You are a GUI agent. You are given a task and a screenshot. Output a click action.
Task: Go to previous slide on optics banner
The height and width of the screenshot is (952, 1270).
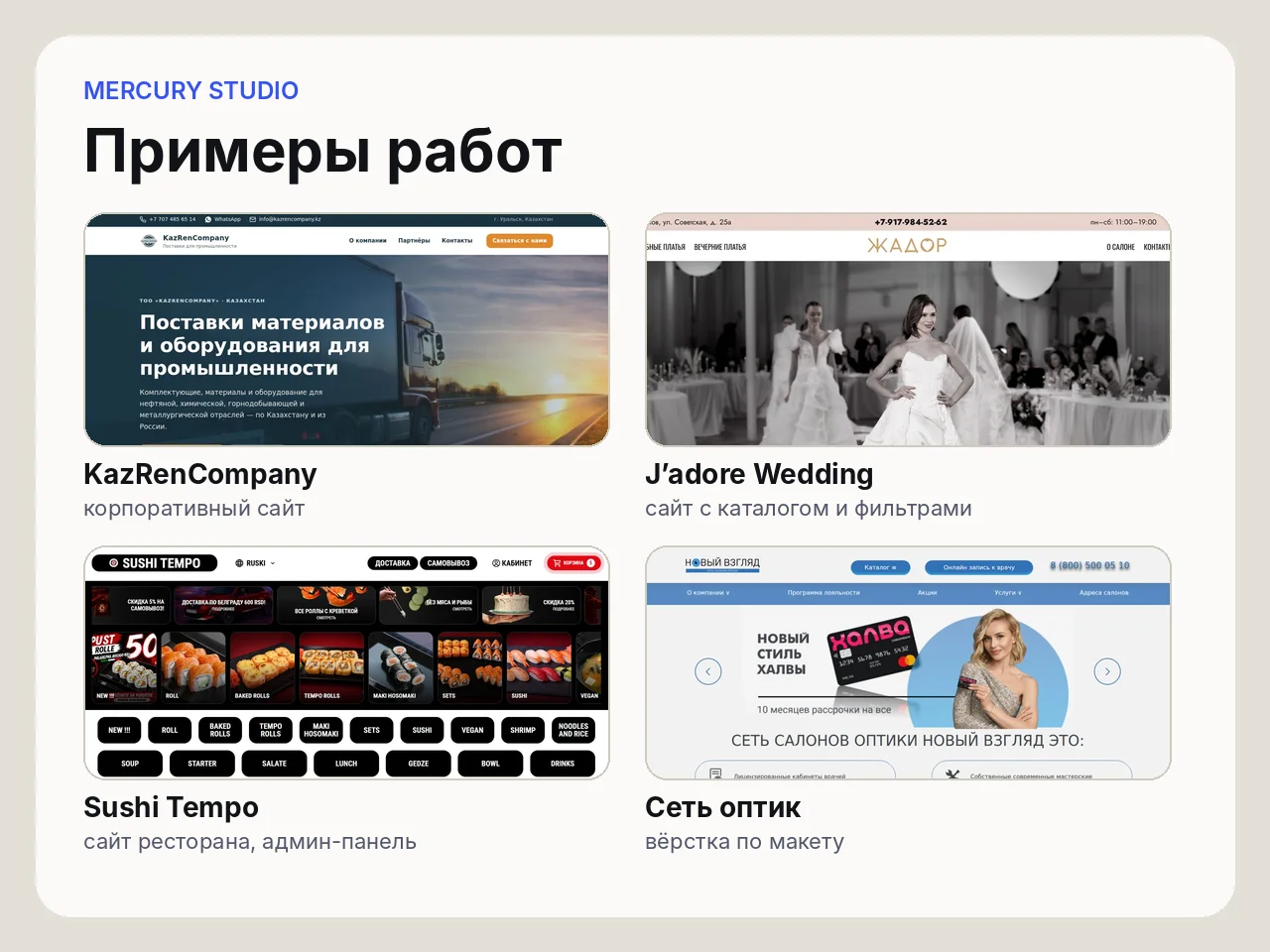tap(708, 671)
